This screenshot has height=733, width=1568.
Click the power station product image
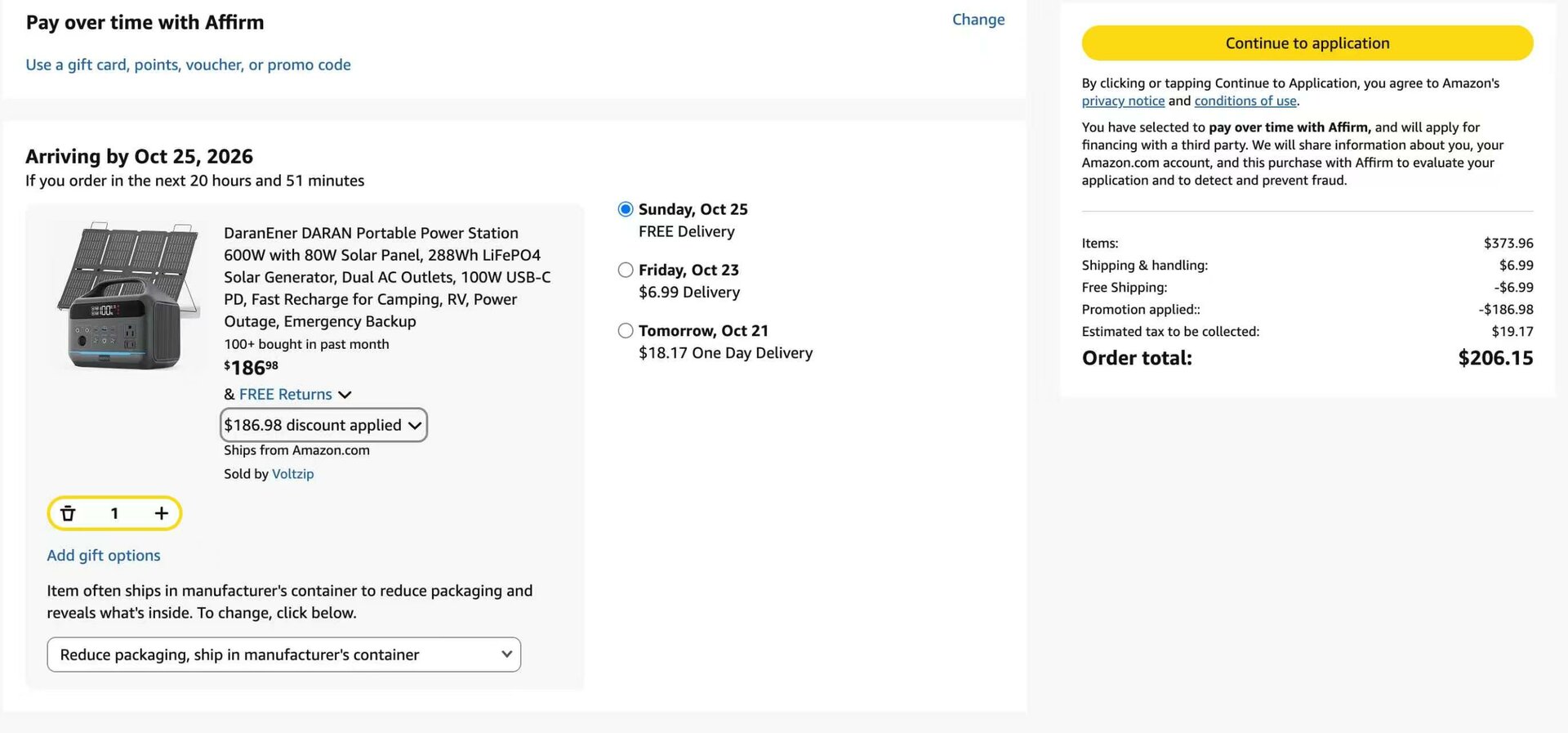point(129,295)
